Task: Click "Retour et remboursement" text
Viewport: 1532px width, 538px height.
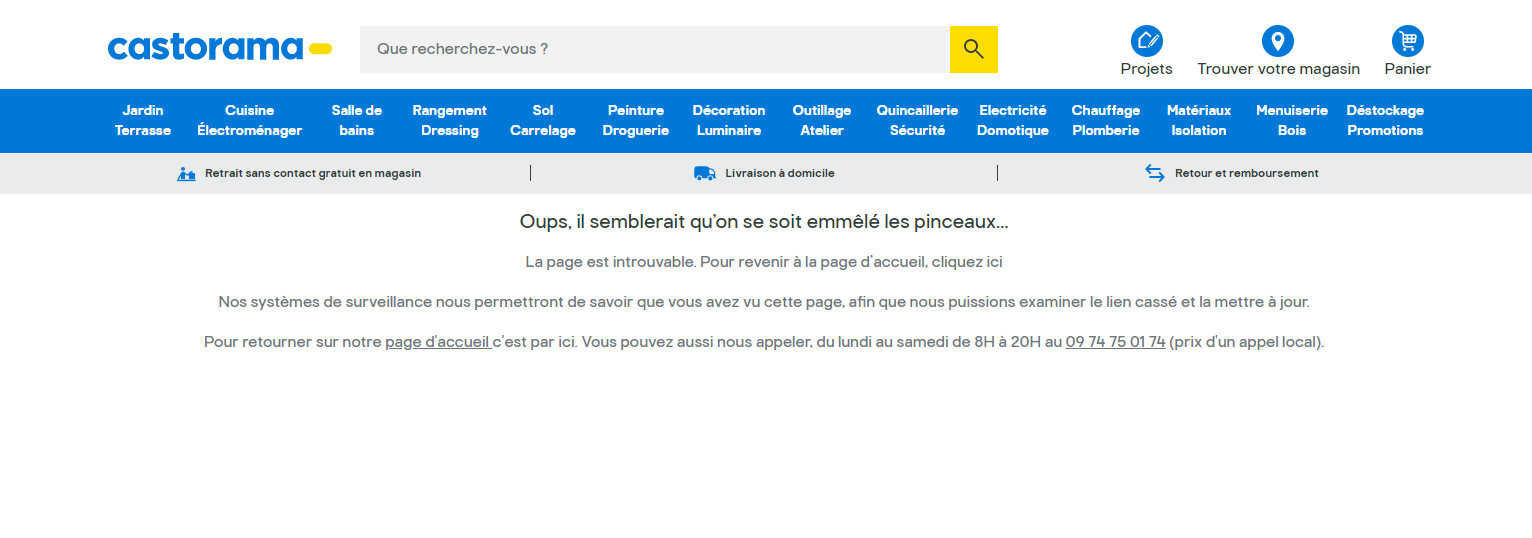Action: (x=1247, y=173)
